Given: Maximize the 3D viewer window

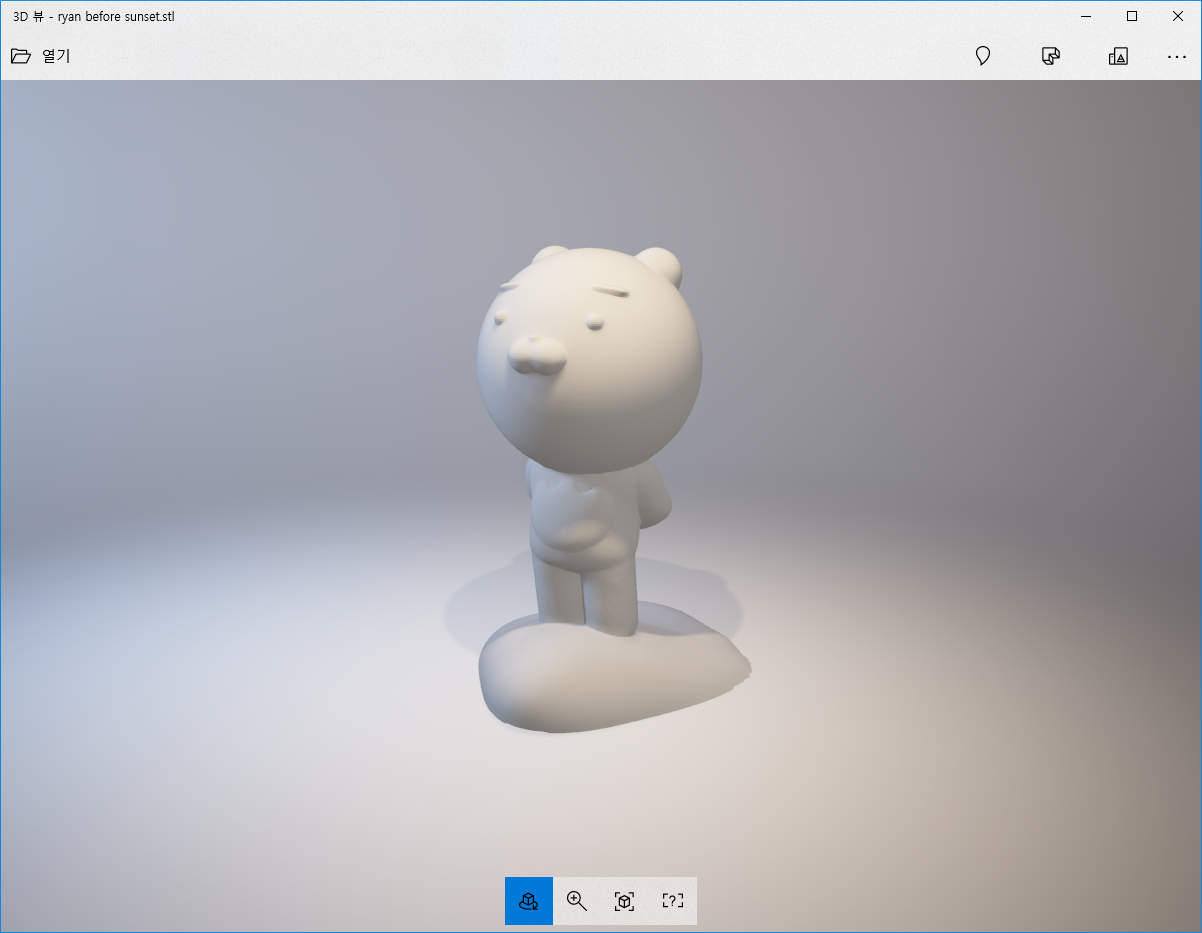Looking at the screenshot, I should [x=1132, y=16].
